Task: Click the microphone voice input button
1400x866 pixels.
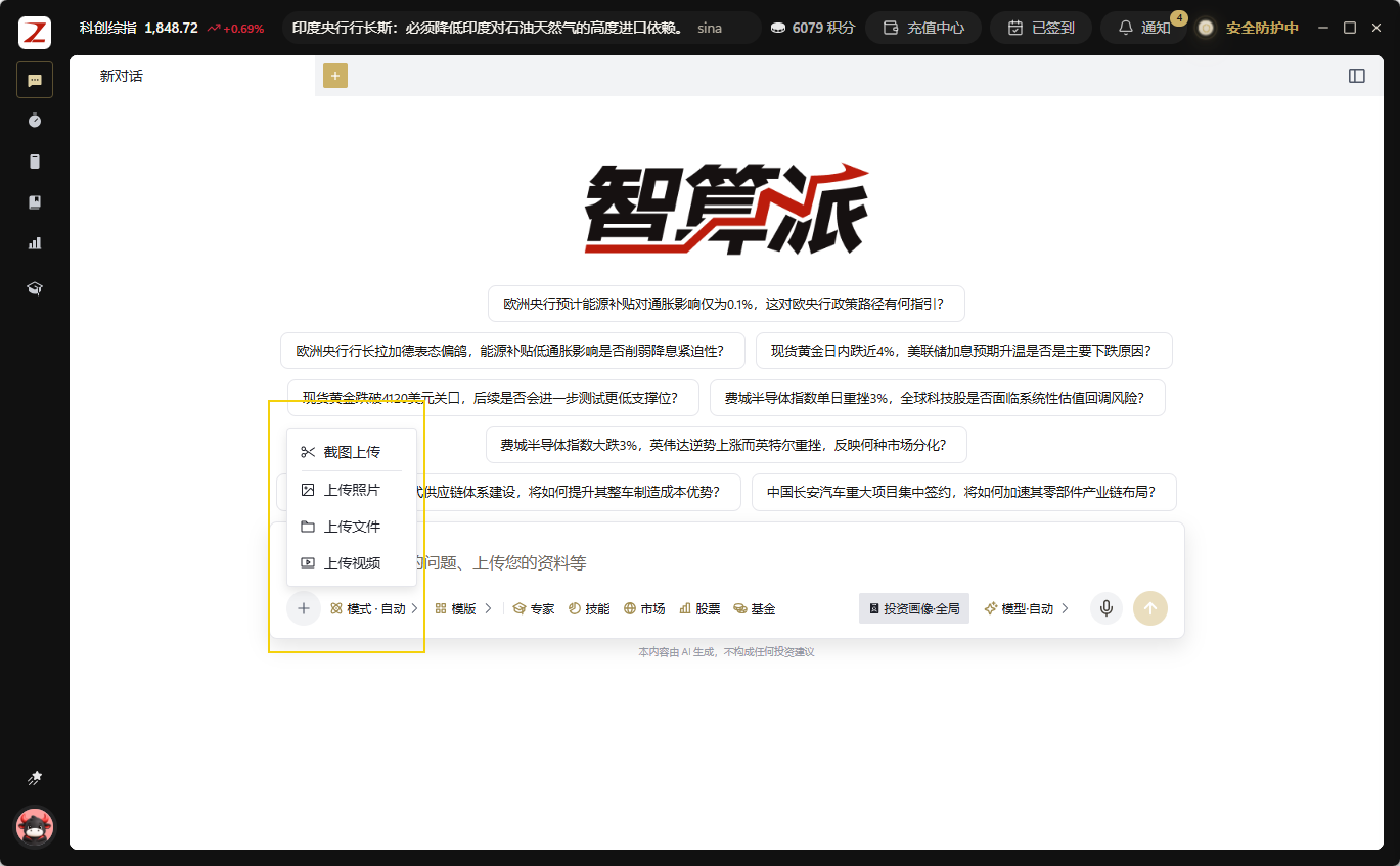Action: pyautogui.click(x=1106, y=608)
